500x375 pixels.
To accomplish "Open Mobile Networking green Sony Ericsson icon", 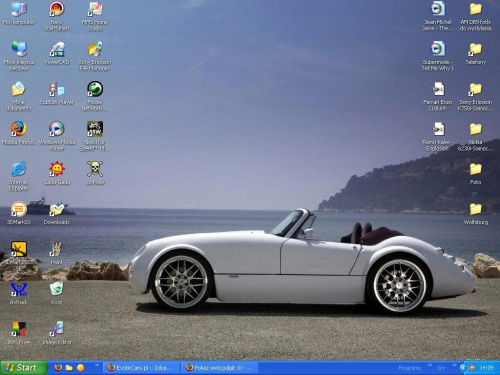I will click(x=95, y=89).
